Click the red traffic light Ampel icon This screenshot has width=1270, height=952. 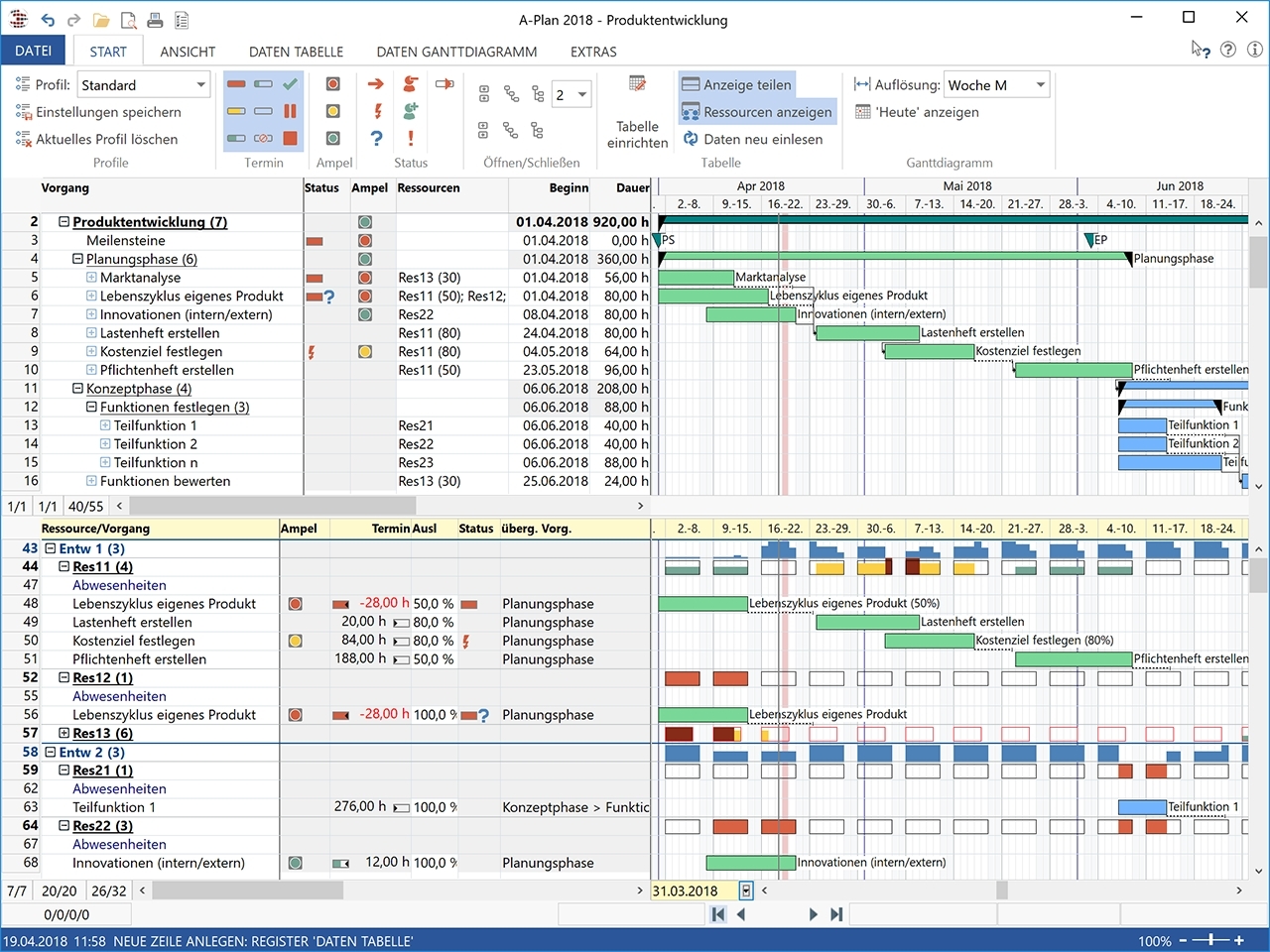point(333,84)
